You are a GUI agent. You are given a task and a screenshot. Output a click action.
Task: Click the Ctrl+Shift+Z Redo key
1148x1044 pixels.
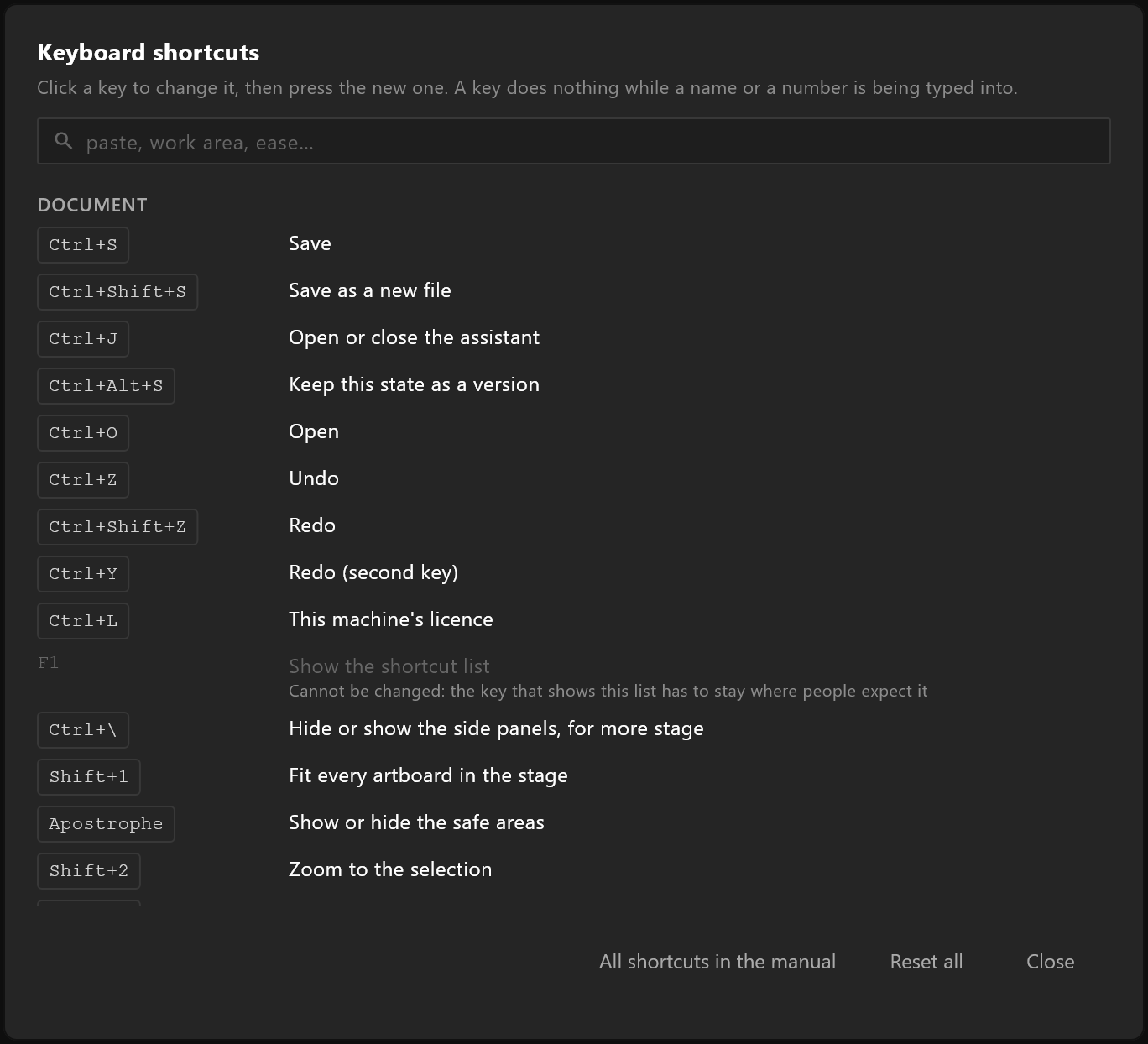[117, 527]
